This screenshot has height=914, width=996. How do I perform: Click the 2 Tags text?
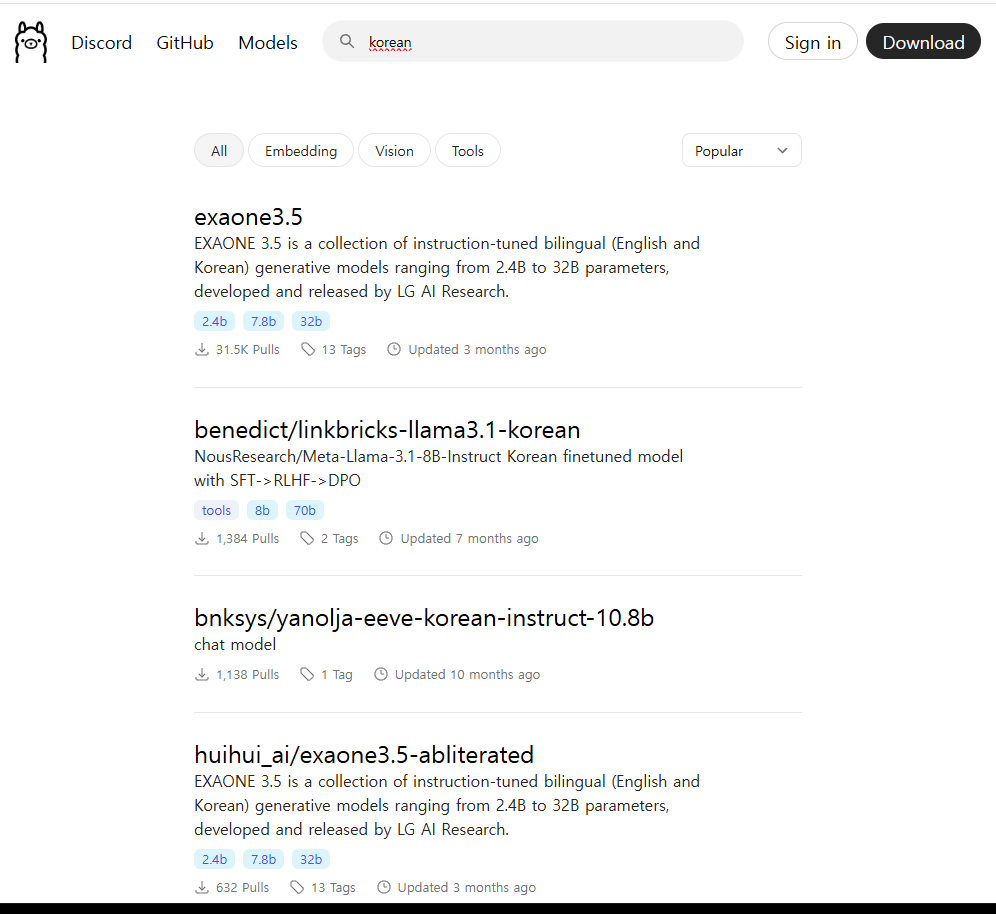coord(340,539)
